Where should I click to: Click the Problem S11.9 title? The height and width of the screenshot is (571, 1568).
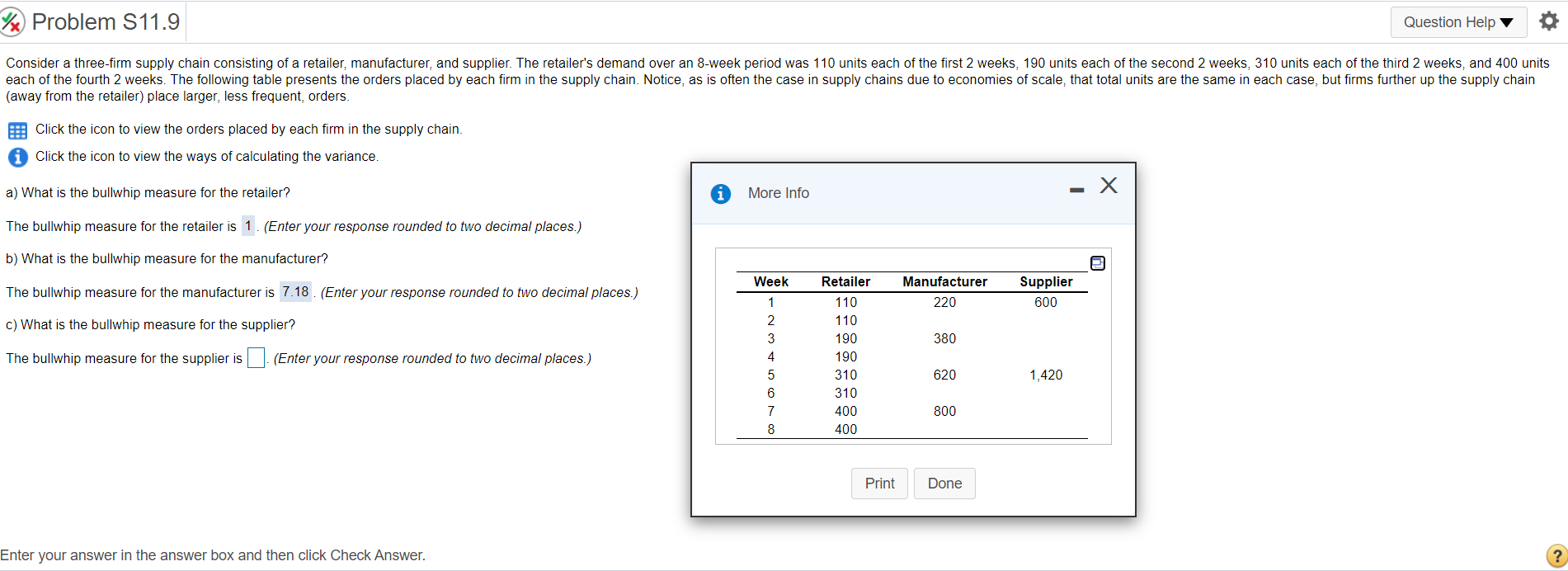pos(106,22)
